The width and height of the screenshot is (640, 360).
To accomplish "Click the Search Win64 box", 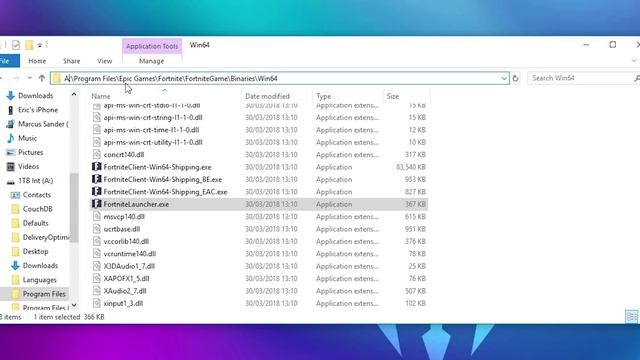I will [x=583, y=78].
